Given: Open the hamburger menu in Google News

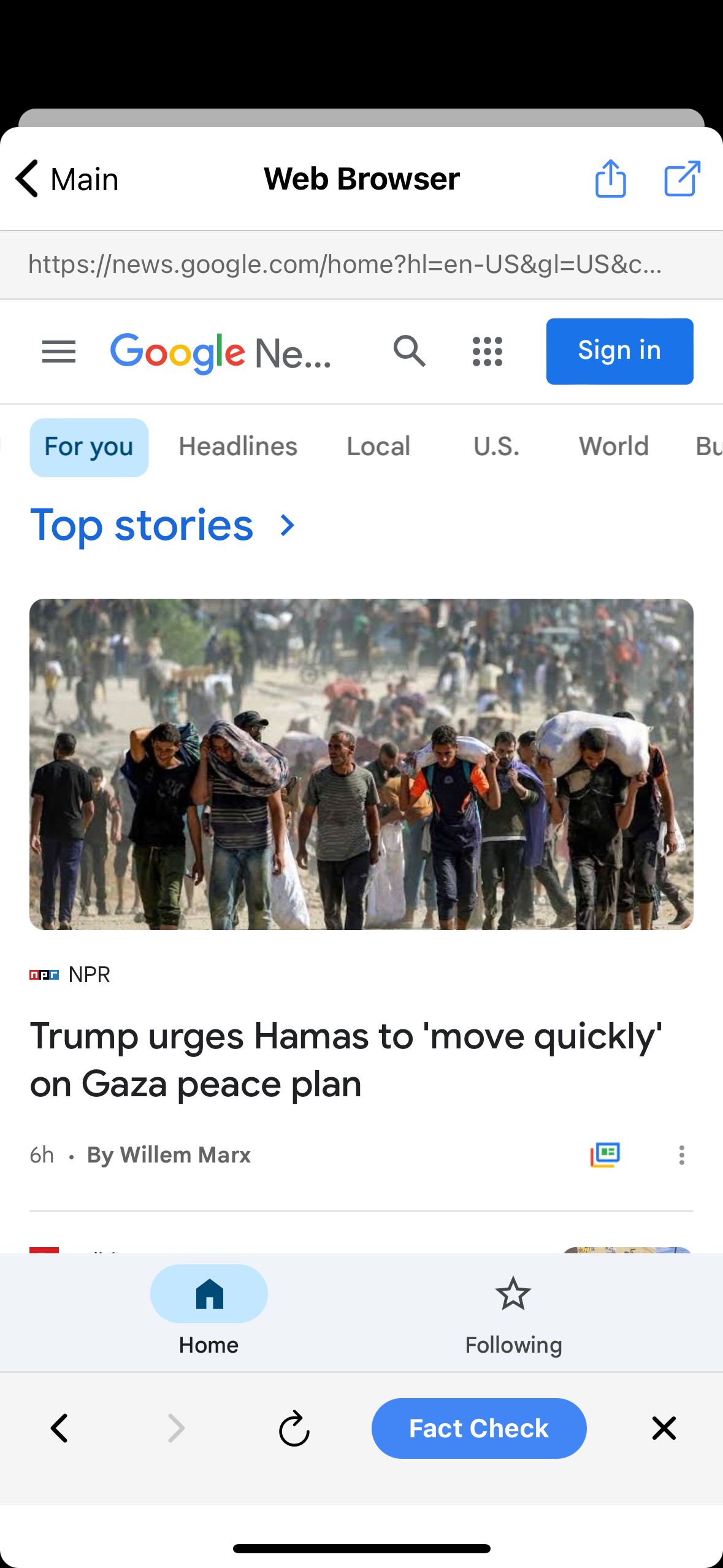Looking at the screenshot, I should [59, 352].
